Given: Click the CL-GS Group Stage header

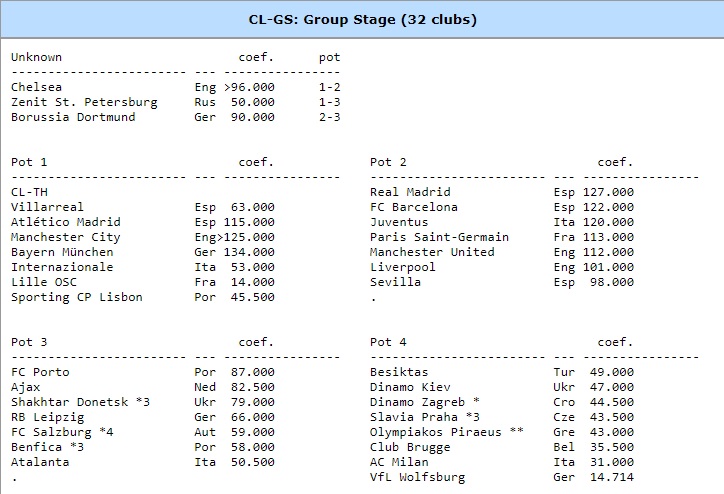Looking at the screenshot, I should click(362, 19).
